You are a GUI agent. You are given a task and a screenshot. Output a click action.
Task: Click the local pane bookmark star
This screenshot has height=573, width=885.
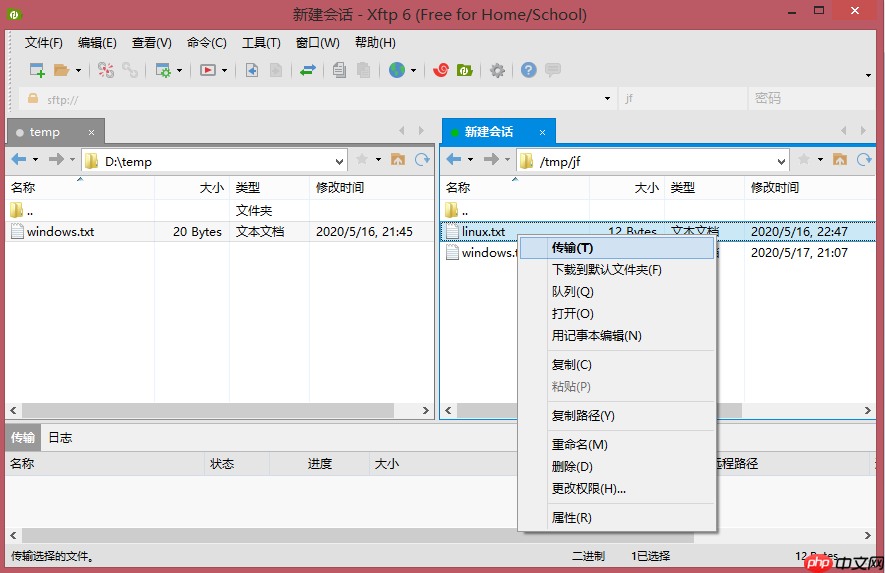coord(362,160)
